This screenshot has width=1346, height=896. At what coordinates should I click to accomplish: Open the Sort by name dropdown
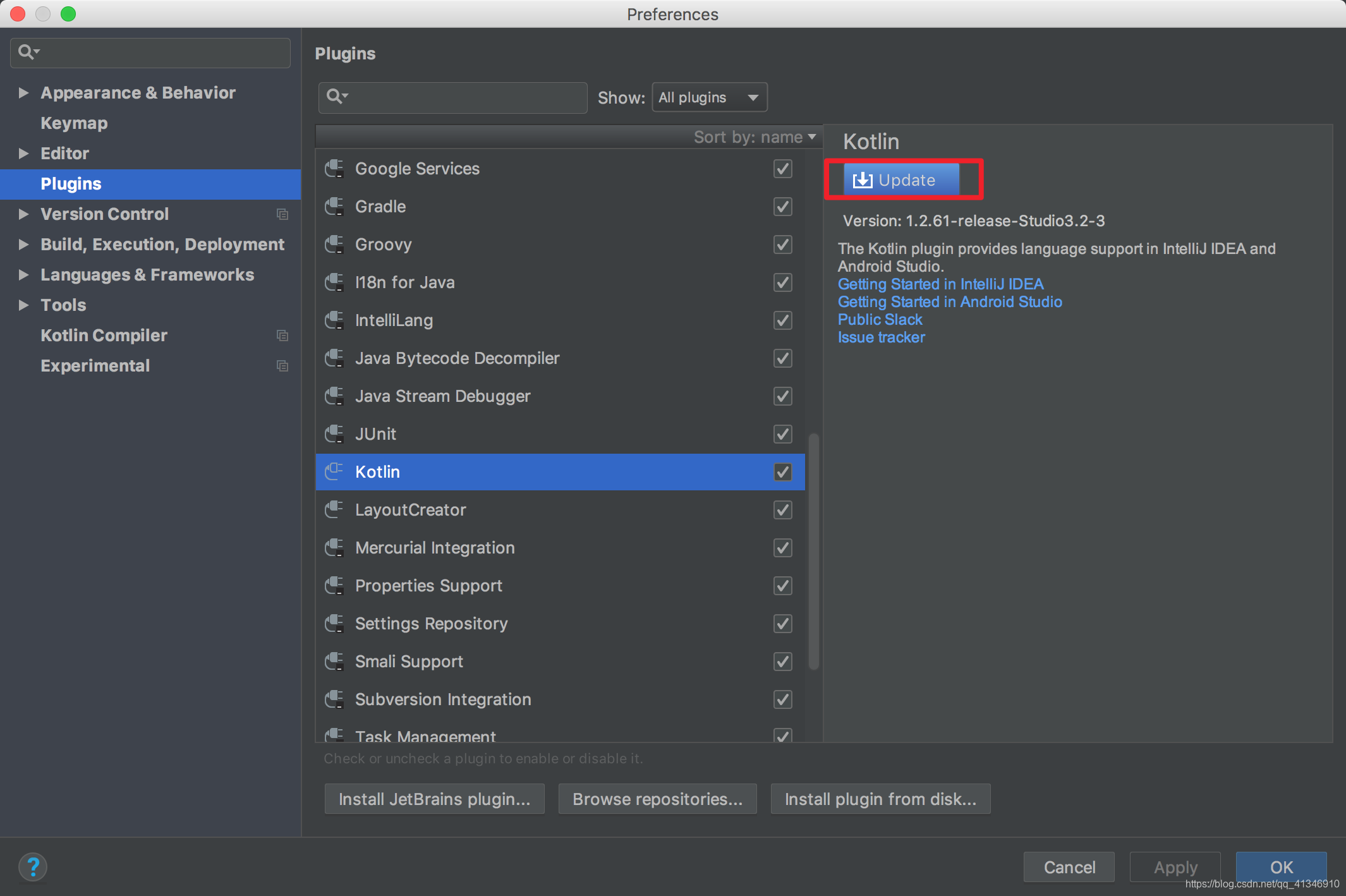tap(755, 137)
